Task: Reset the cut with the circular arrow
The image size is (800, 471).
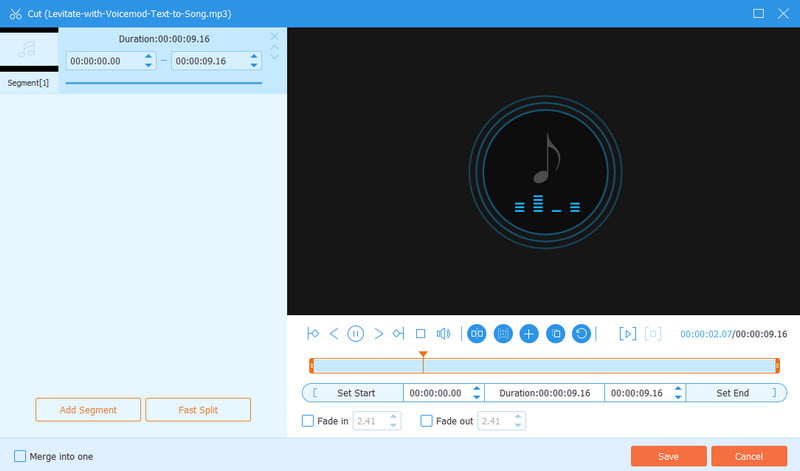Action: pos(581,333)
